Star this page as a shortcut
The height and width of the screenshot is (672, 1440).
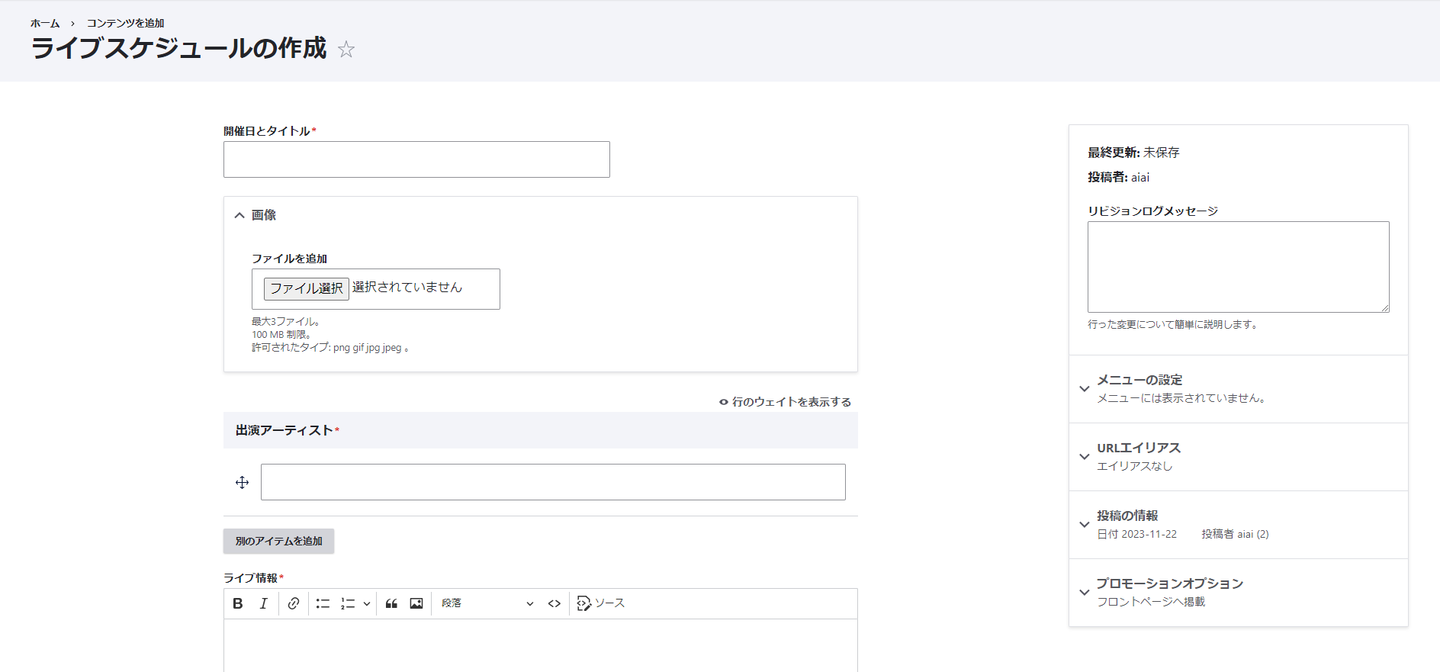coord(346,49)
